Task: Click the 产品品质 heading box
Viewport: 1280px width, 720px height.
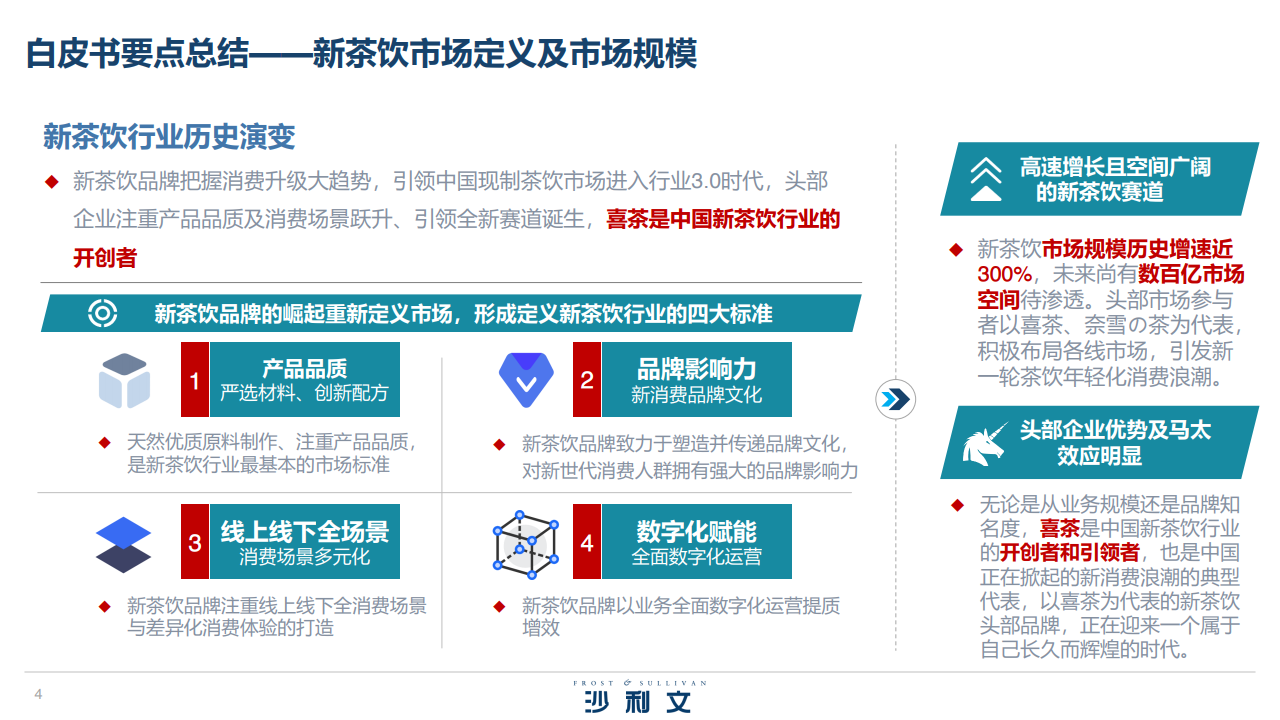Action: pyautogui.click(x=305, y=380)
